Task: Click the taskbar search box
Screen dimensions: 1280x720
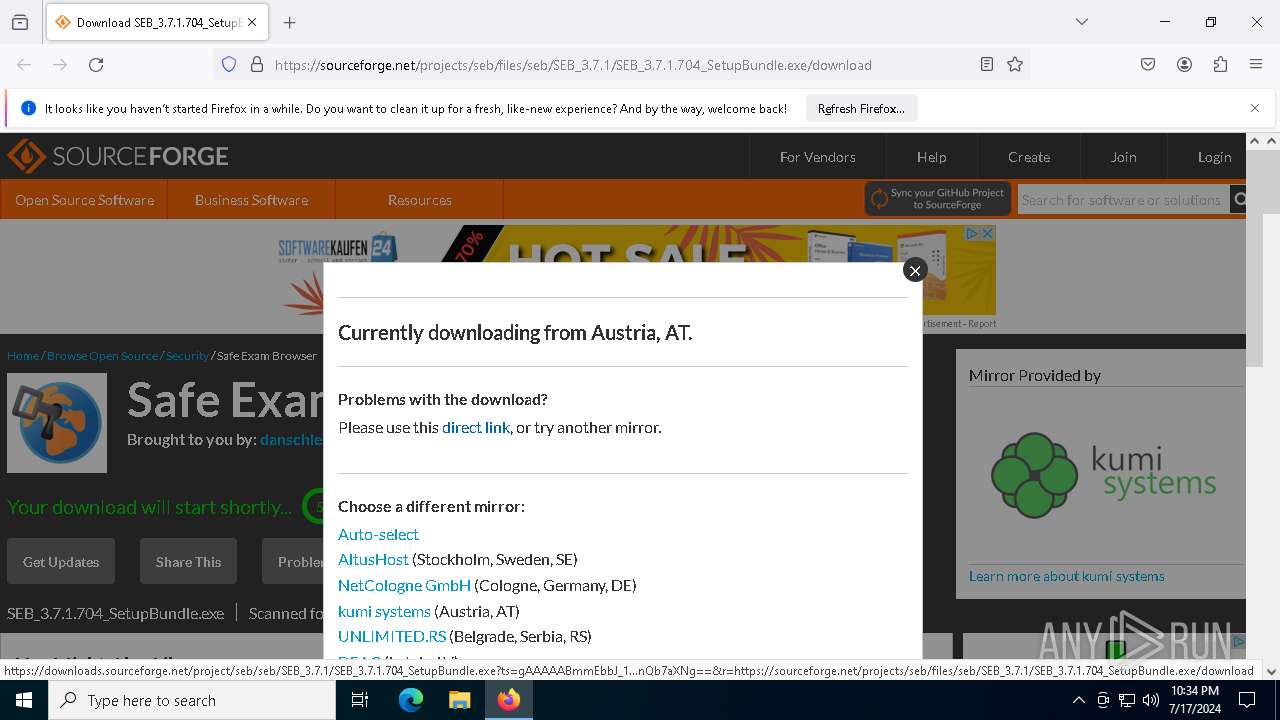Action: 192,700
